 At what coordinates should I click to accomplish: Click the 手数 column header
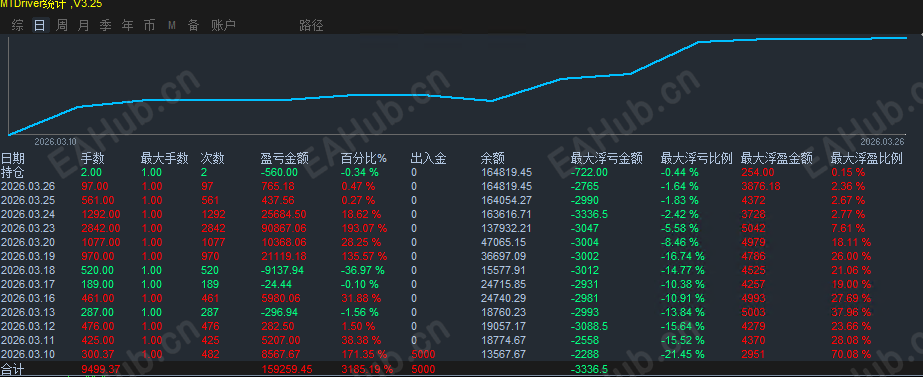[92, 158]
